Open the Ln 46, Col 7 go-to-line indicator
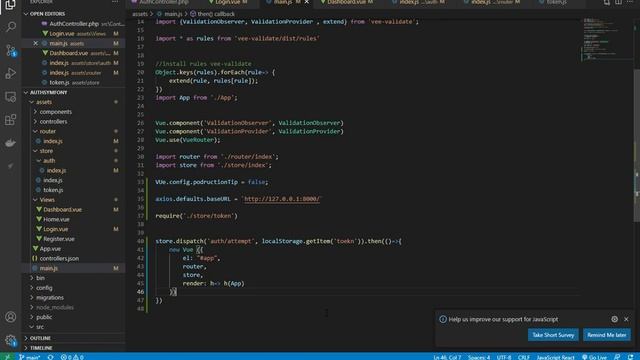The image size is (640, 360). pos(447,357)
